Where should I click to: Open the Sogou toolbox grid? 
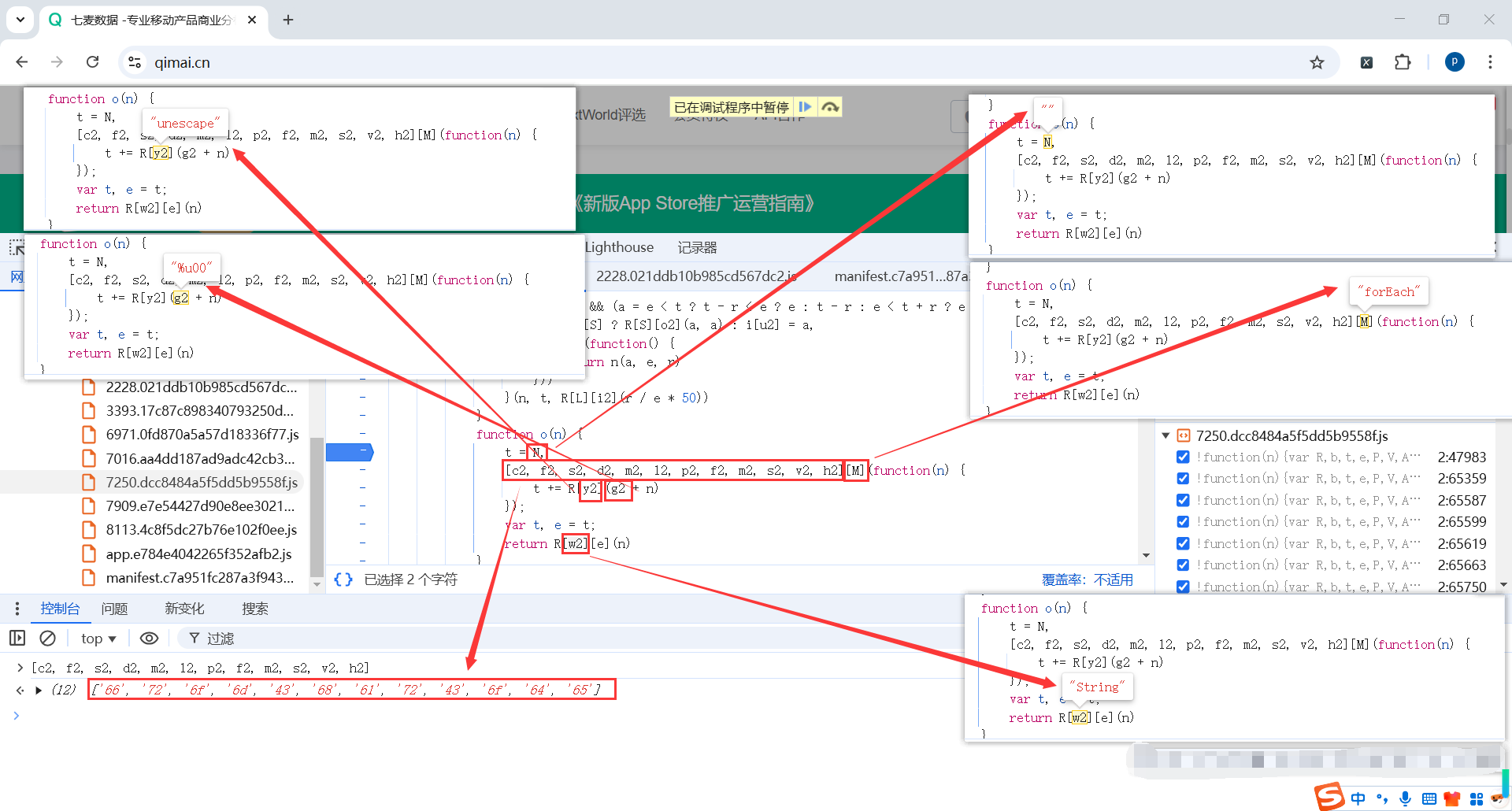[1477, 799]
